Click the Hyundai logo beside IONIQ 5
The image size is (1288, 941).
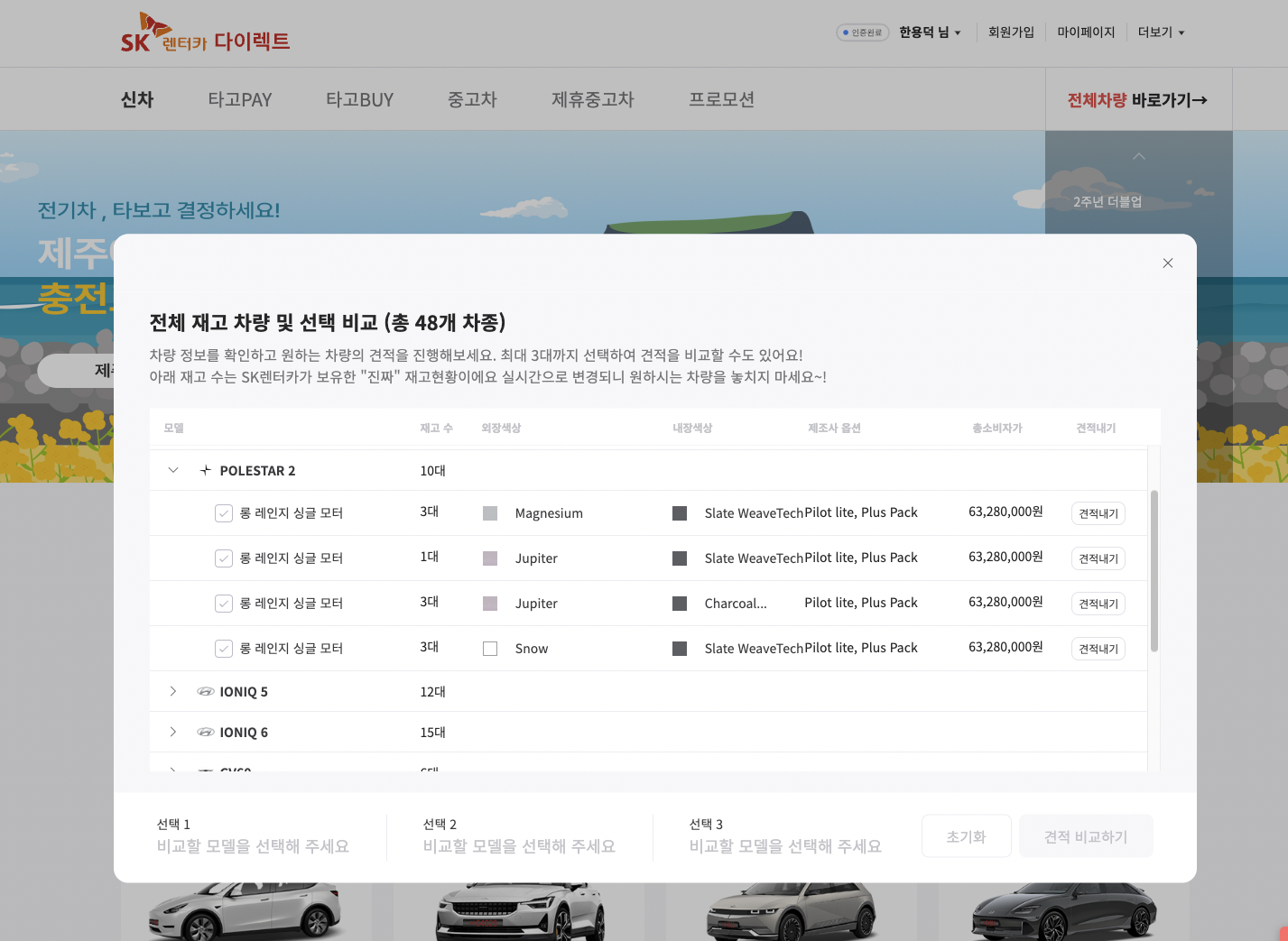coord(206,692)
